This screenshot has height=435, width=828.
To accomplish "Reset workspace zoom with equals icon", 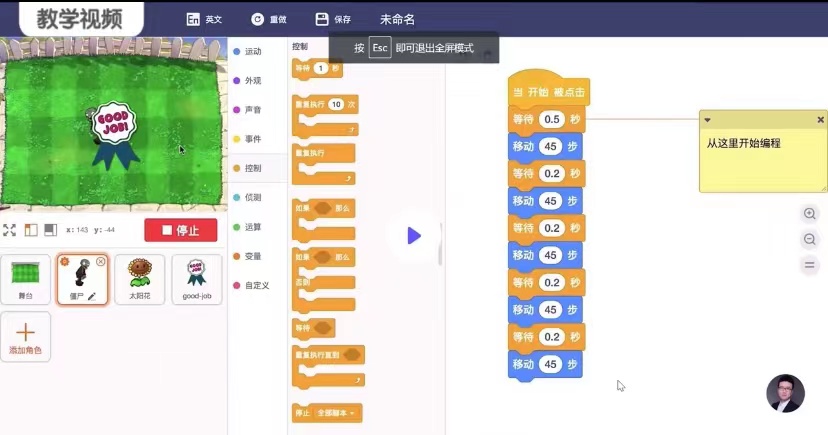I will tap(809, 265).
